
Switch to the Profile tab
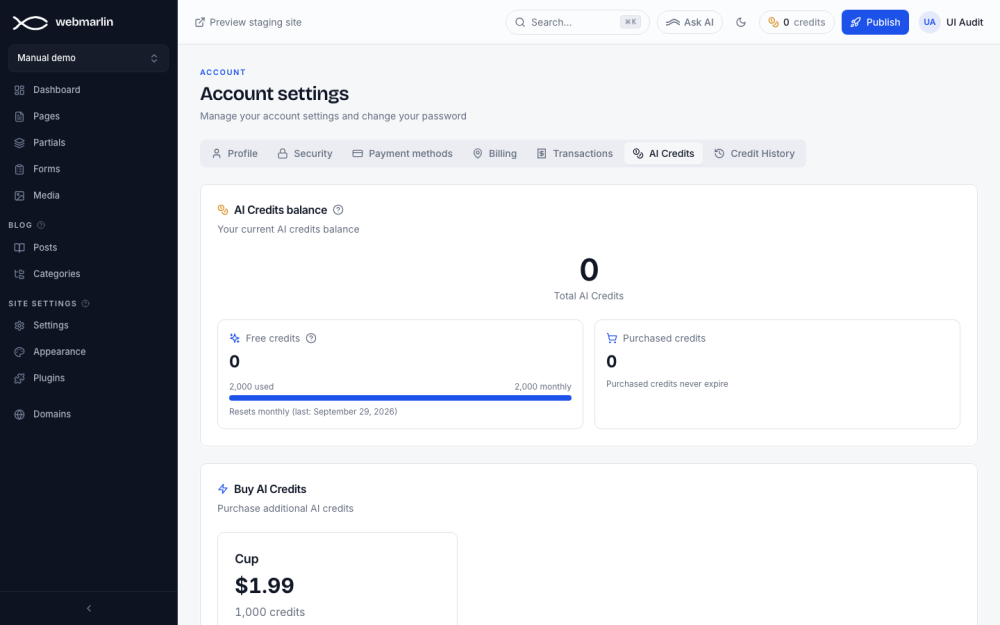coord(235,154)
